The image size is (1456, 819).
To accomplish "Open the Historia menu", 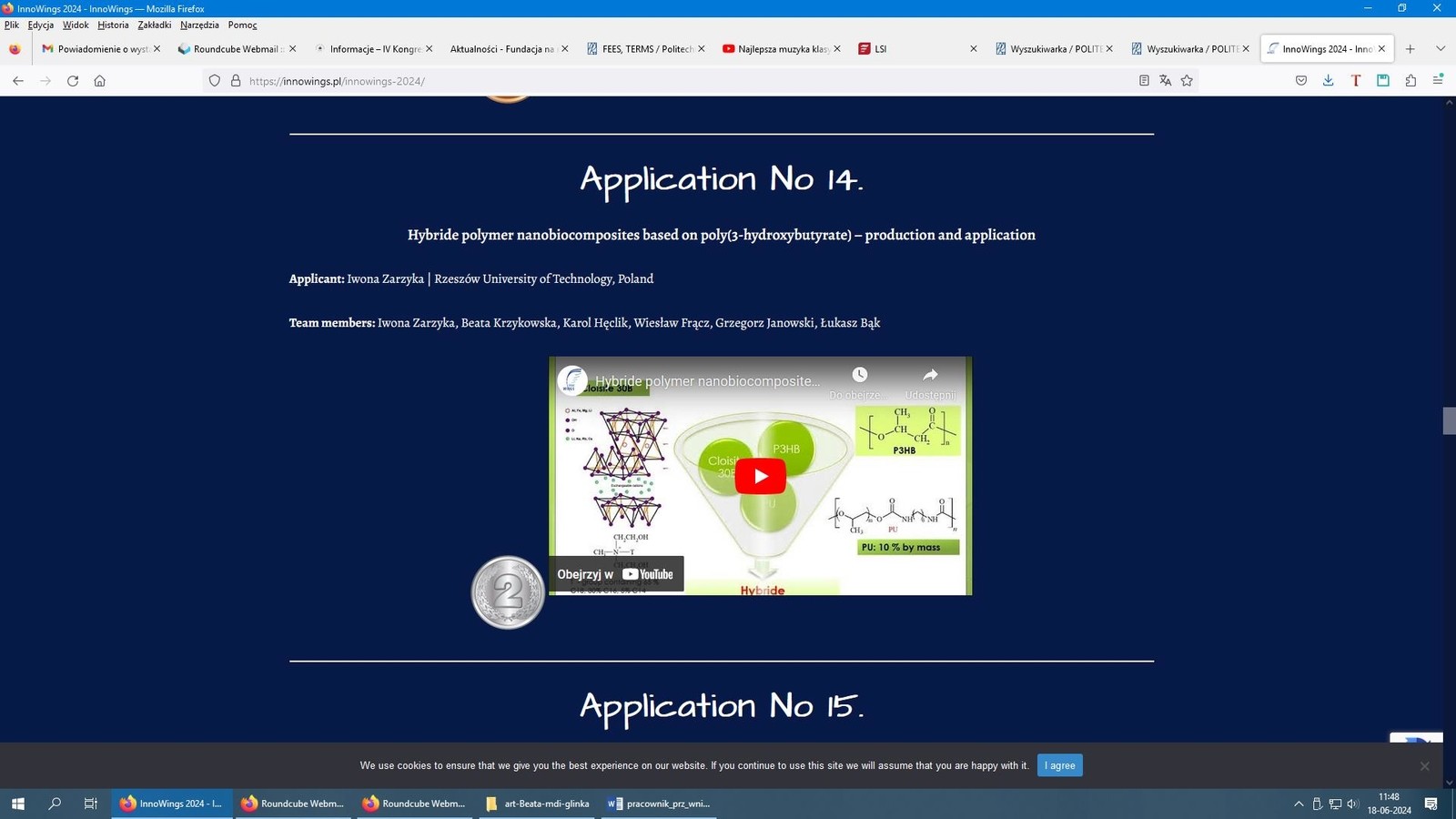I will coord(113,25).
